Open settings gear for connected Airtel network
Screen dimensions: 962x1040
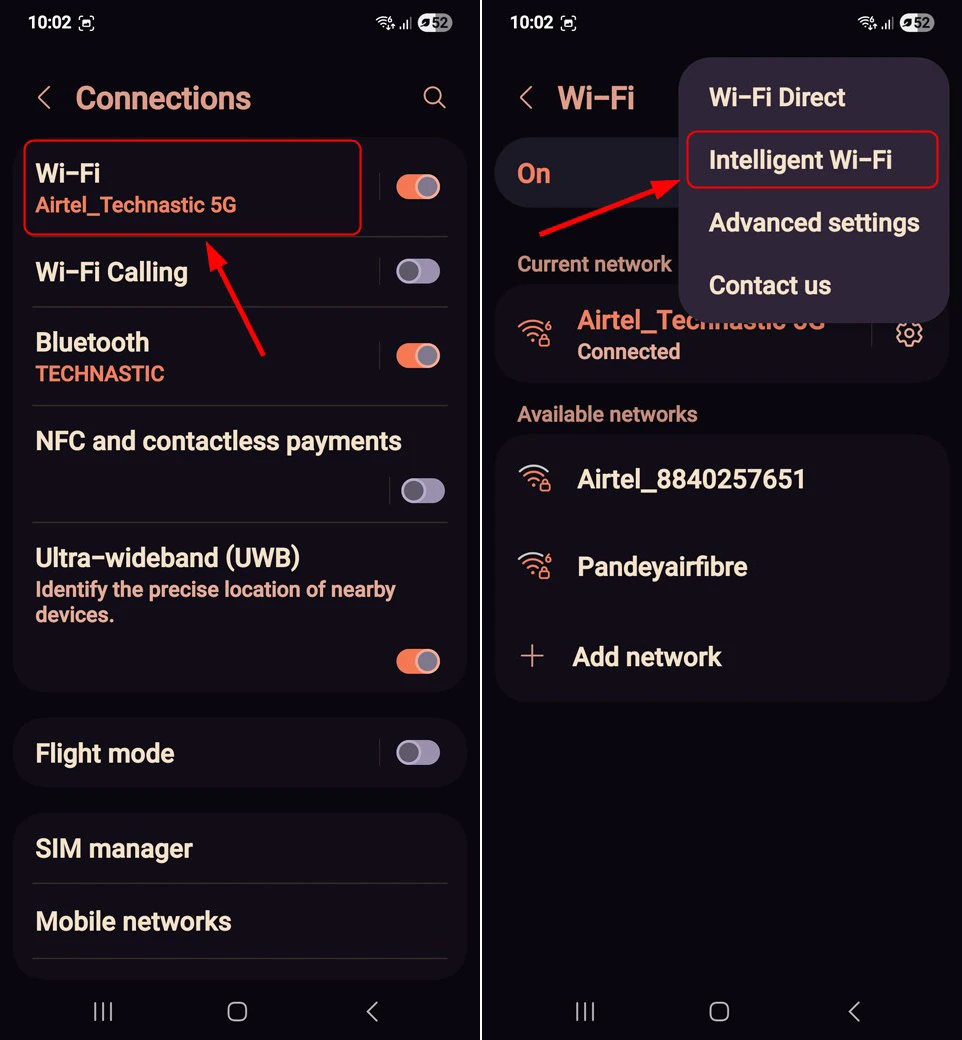tap(908, 334)
